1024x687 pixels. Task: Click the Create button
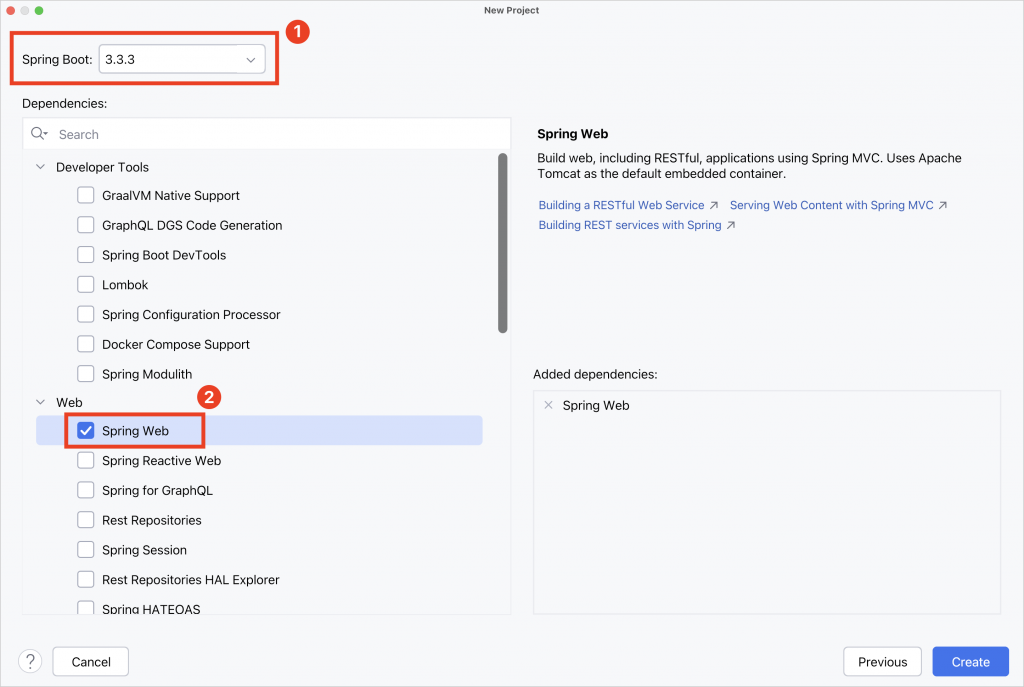970,662
